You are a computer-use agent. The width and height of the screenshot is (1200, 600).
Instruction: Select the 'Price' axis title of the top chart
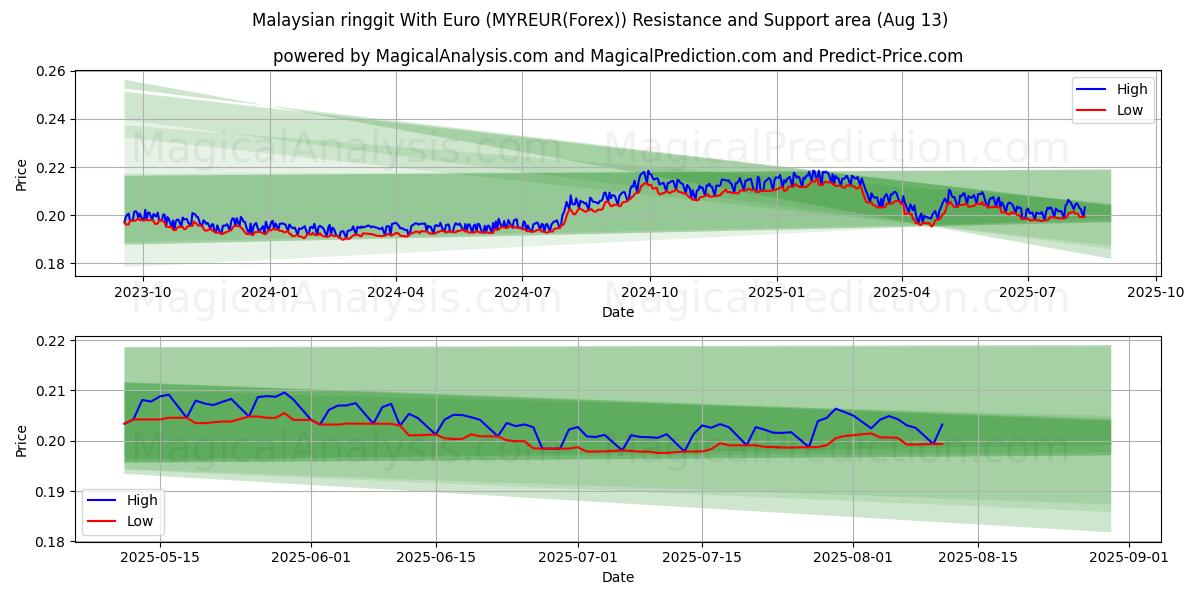tap(22, 174)
